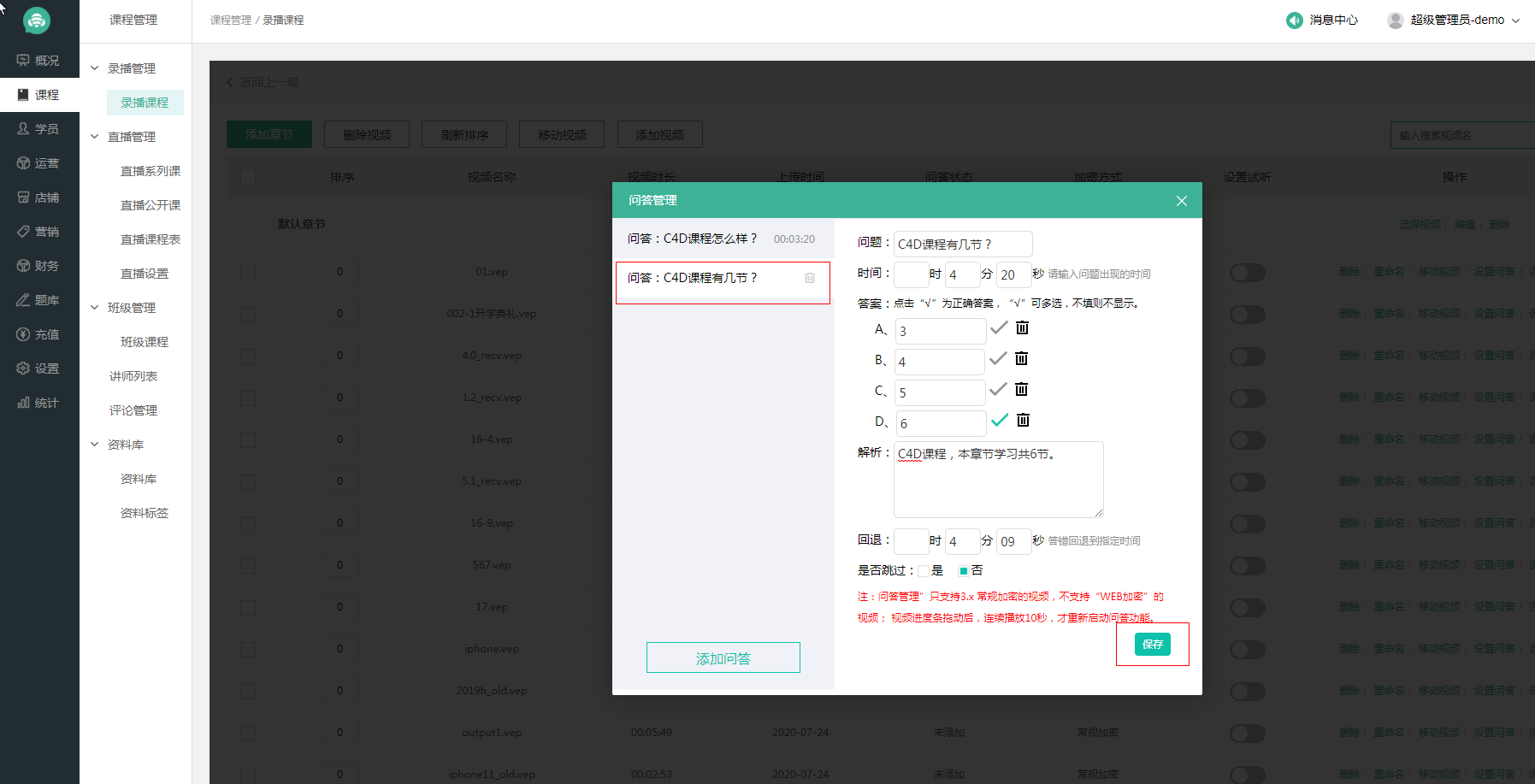This screenshot has height=784, width=1535.
Task: Toggle the green checkmark on answer D
Action: tap(999, 421)
